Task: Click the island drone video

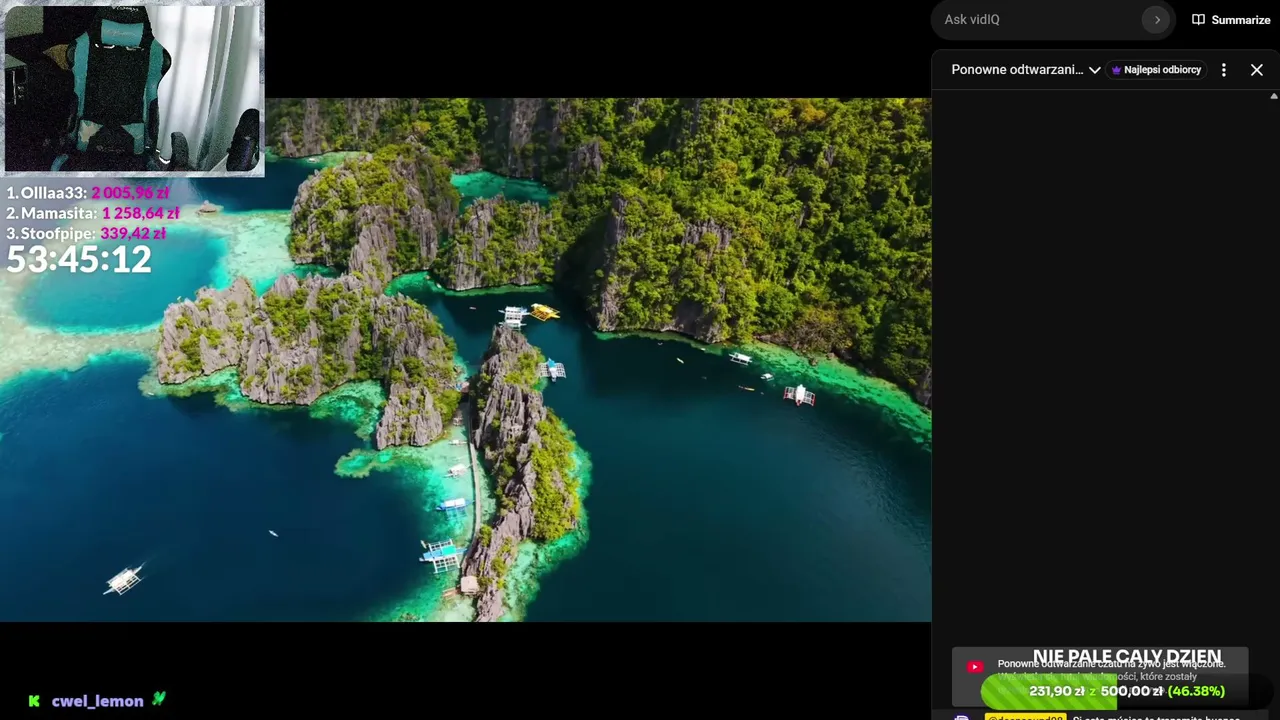Action: coord(465,360)
